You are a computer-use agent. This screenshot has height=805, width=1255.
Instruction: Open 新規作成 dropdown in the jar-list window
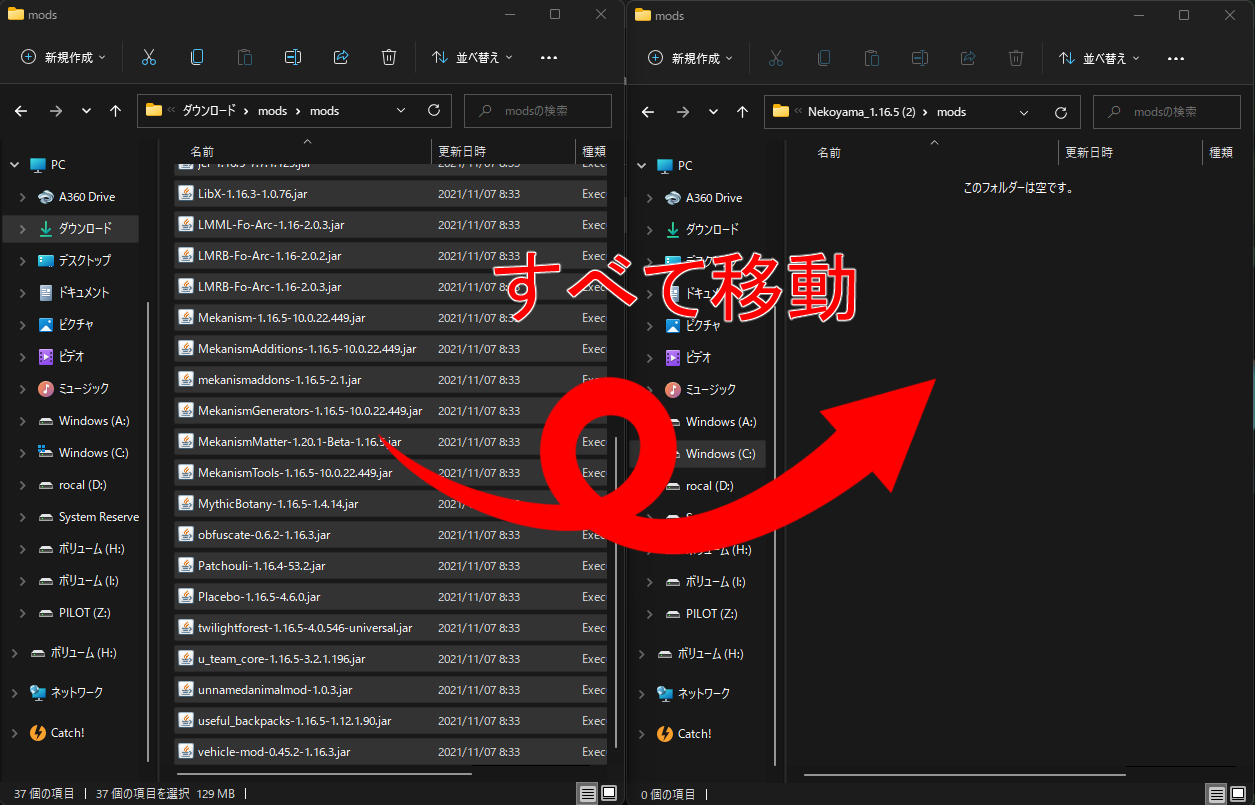(x=63, y=57)
